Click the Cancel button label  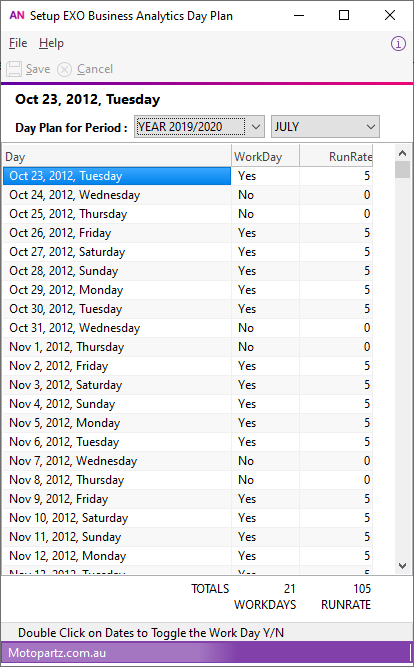click(x=95, y=69)
